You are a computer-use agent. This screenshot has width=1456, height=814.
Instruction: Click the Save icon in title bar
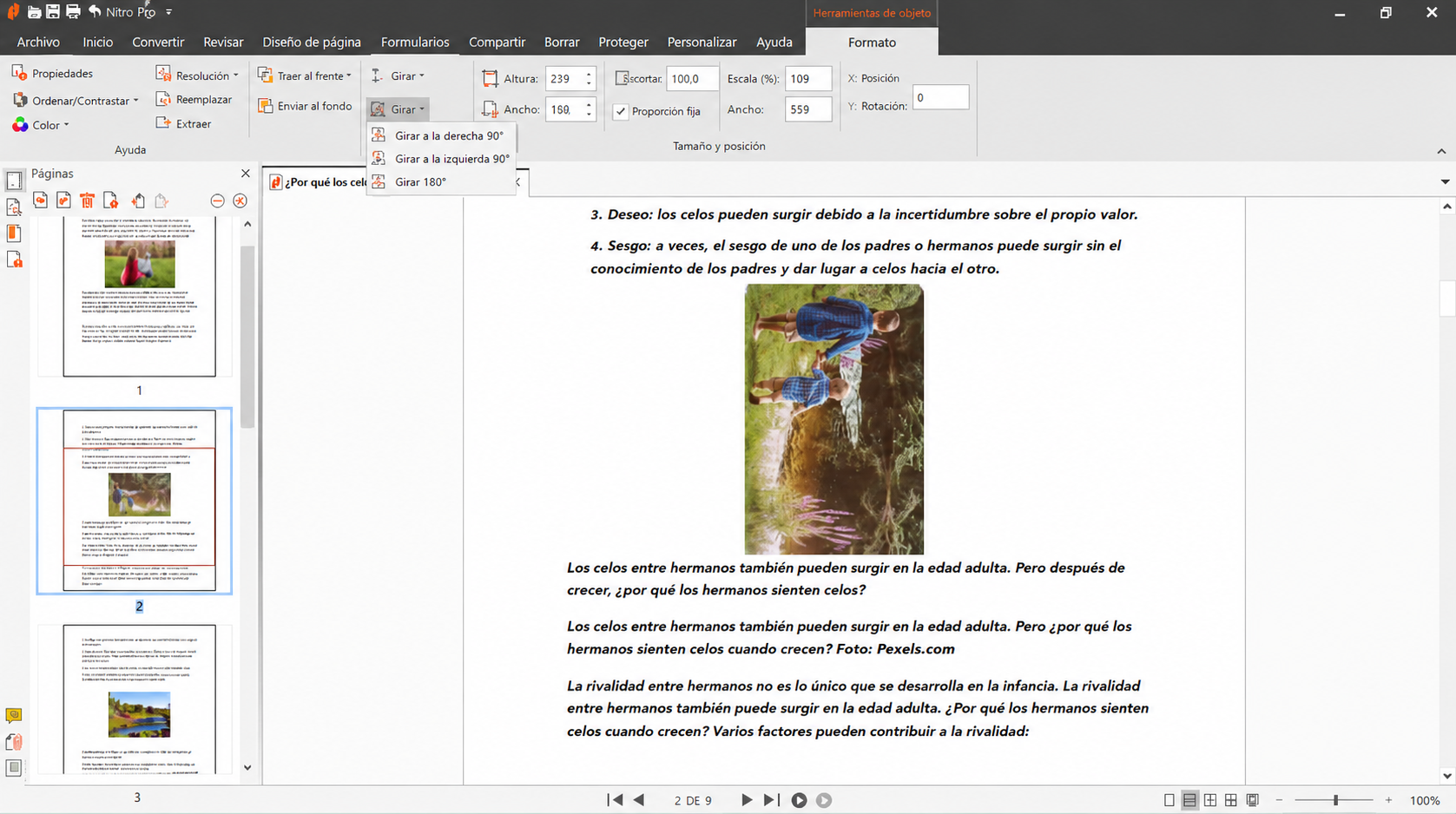coord(53,12)
